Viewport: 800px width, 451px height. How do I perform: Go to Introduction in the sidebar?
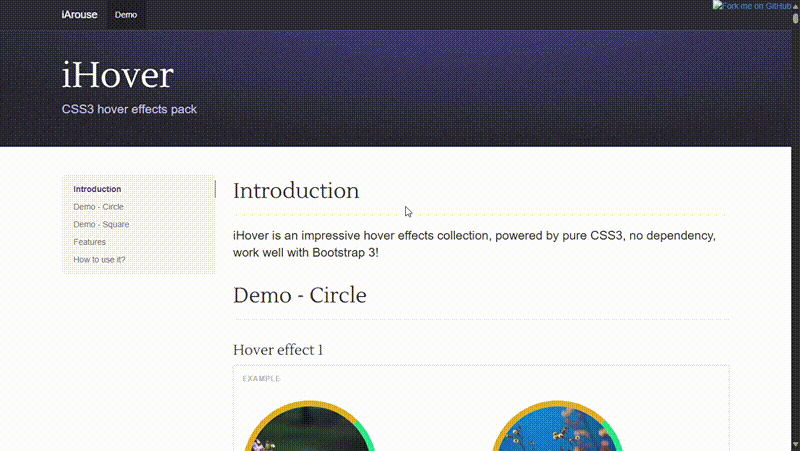click(x=97, y=189)
